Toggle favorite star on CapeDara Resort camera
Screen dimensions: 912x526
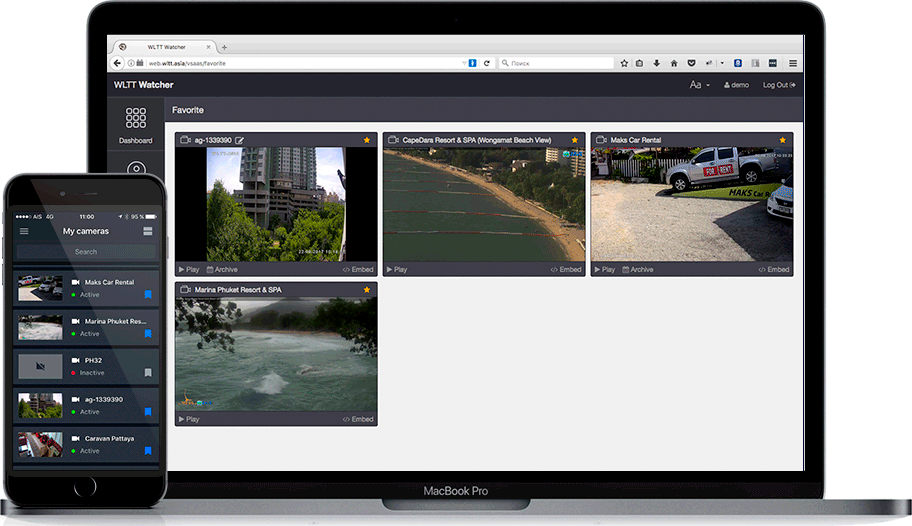coord(574,140)
